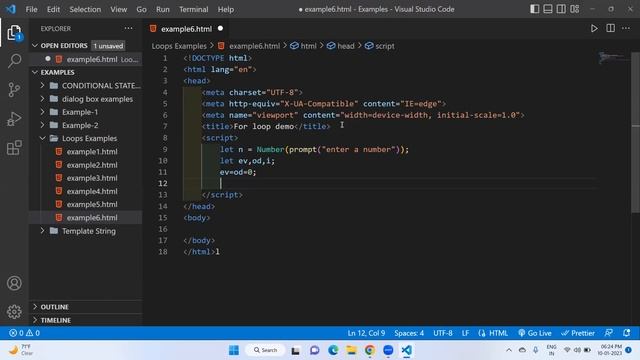Screen dimensions: 640x360
Task: Open example3.html in the file tree
Action: click(86, 178)
